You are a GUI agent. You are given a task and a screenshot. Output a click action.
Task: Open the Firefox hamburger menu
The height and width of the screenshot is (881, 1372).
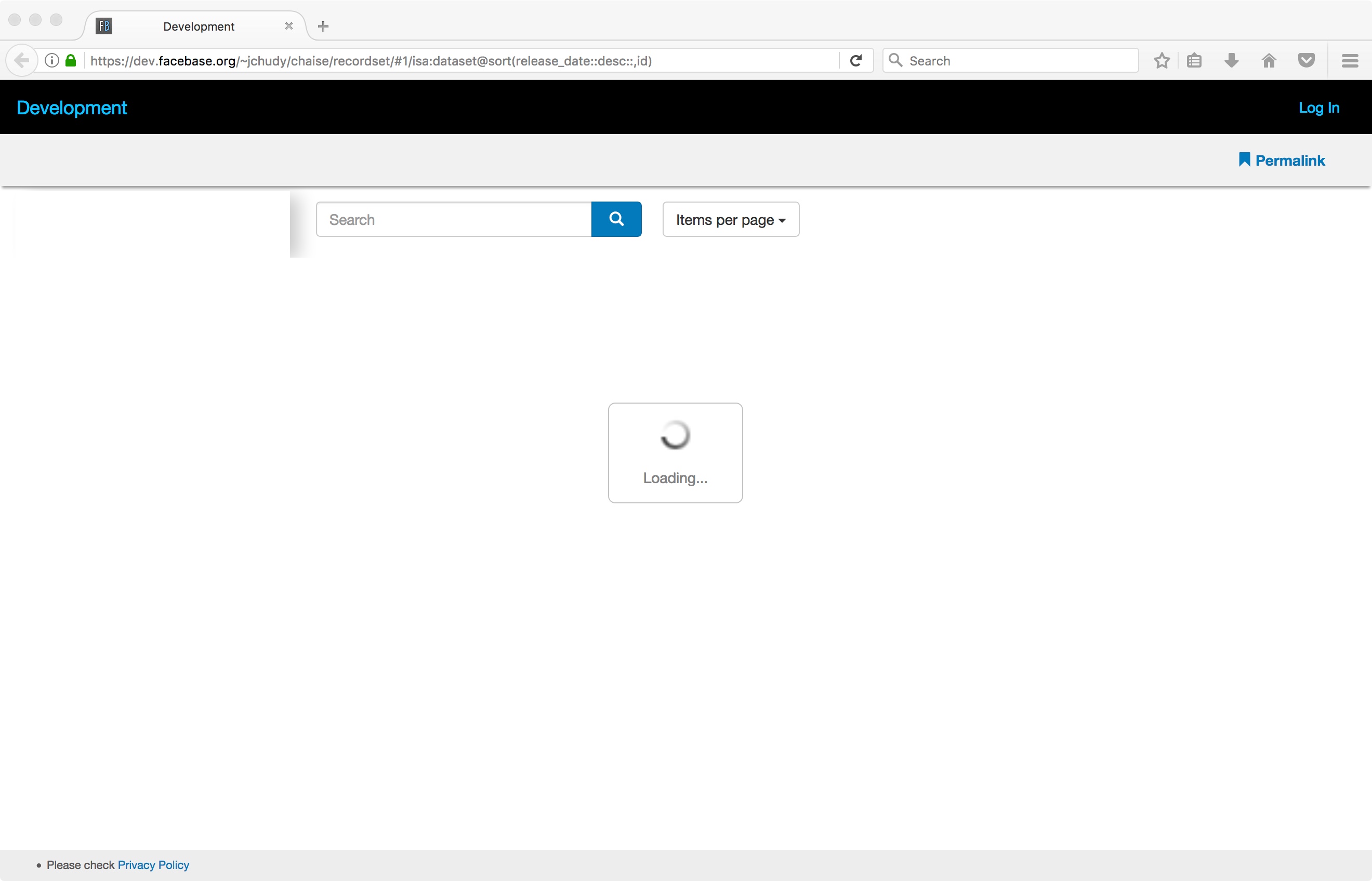1350,60
